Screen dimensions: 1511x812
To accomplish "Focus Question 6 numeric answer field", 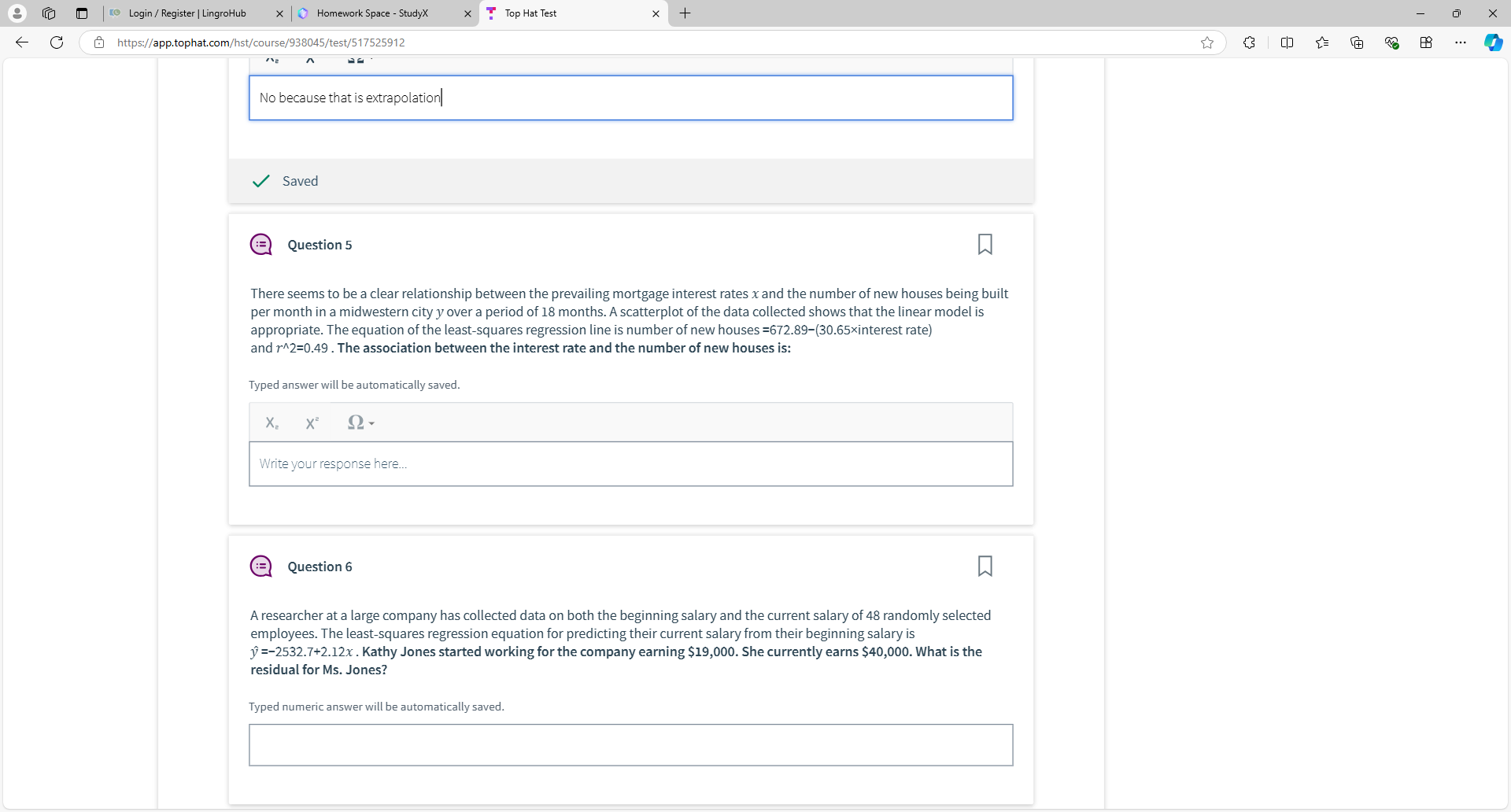I will pos(630,745).
